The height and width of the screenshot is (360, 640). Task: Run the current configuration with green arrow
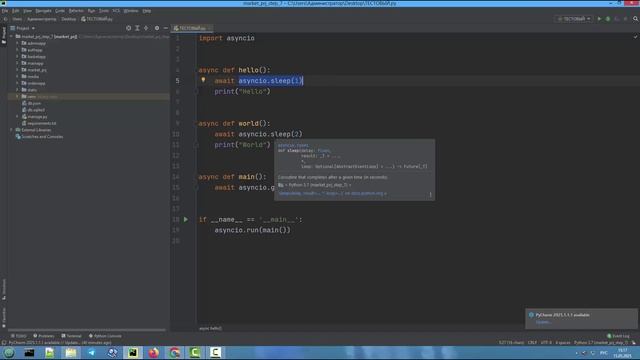599,19
